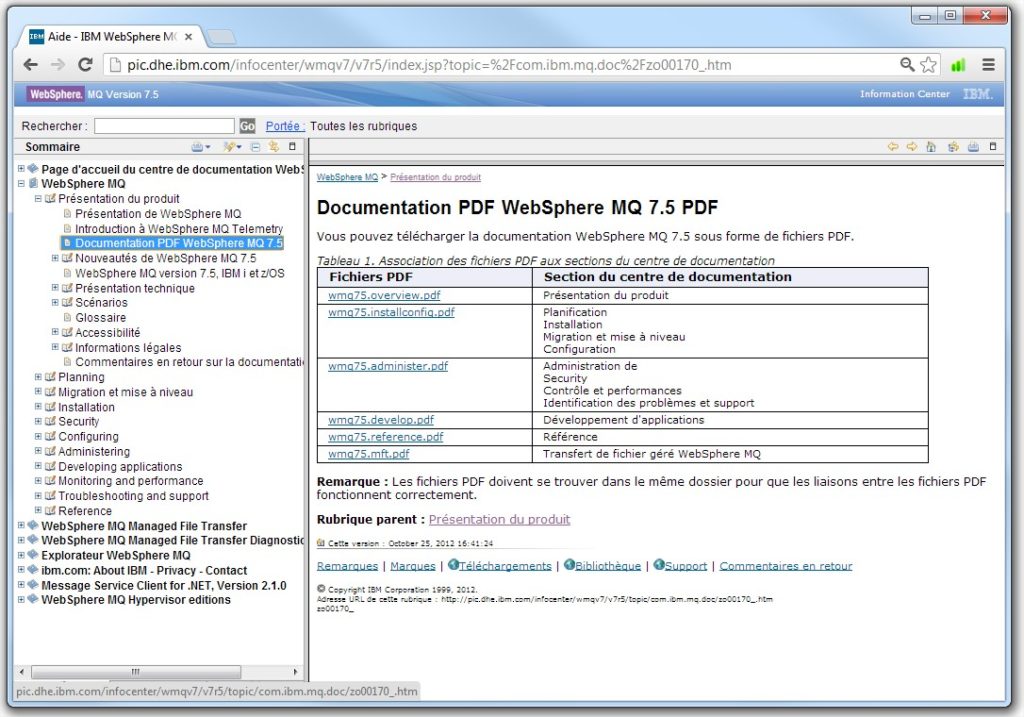Click the bookmark star icon in the address bar

click(x=928, y=63)
